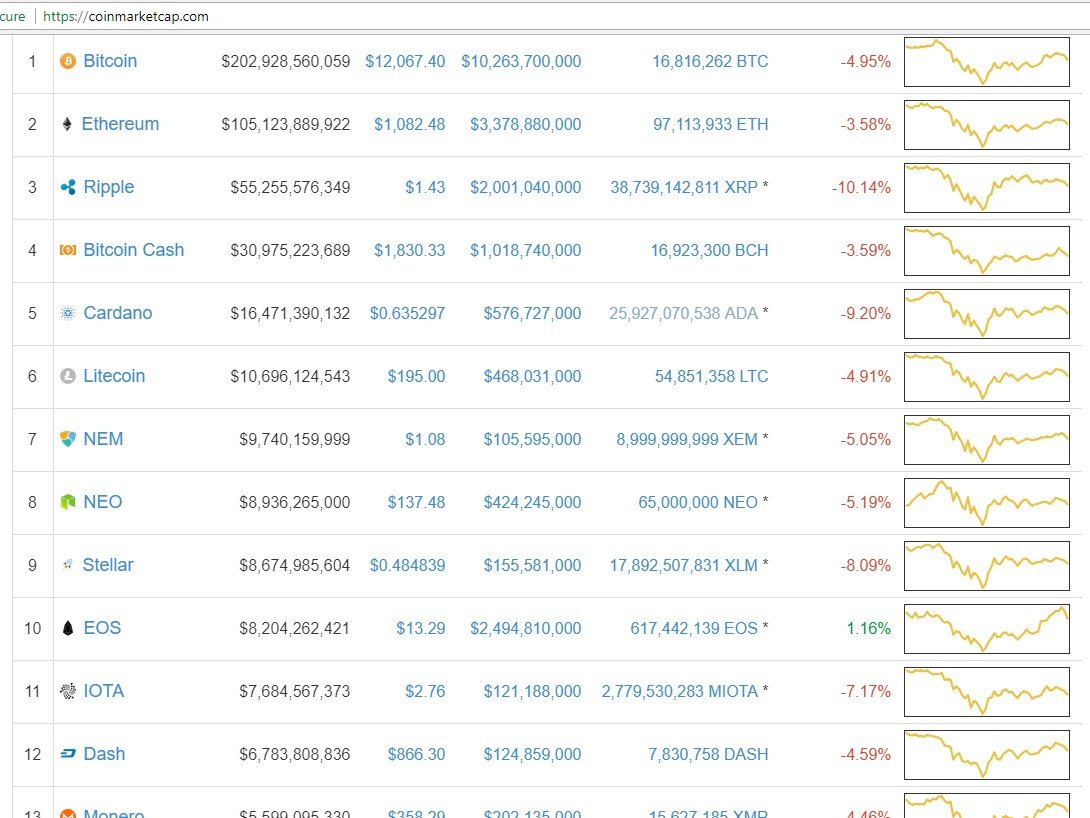Open the Ripple price sparkline chart
Viewport: 1090px width, 818px height.
coord(986,188)
